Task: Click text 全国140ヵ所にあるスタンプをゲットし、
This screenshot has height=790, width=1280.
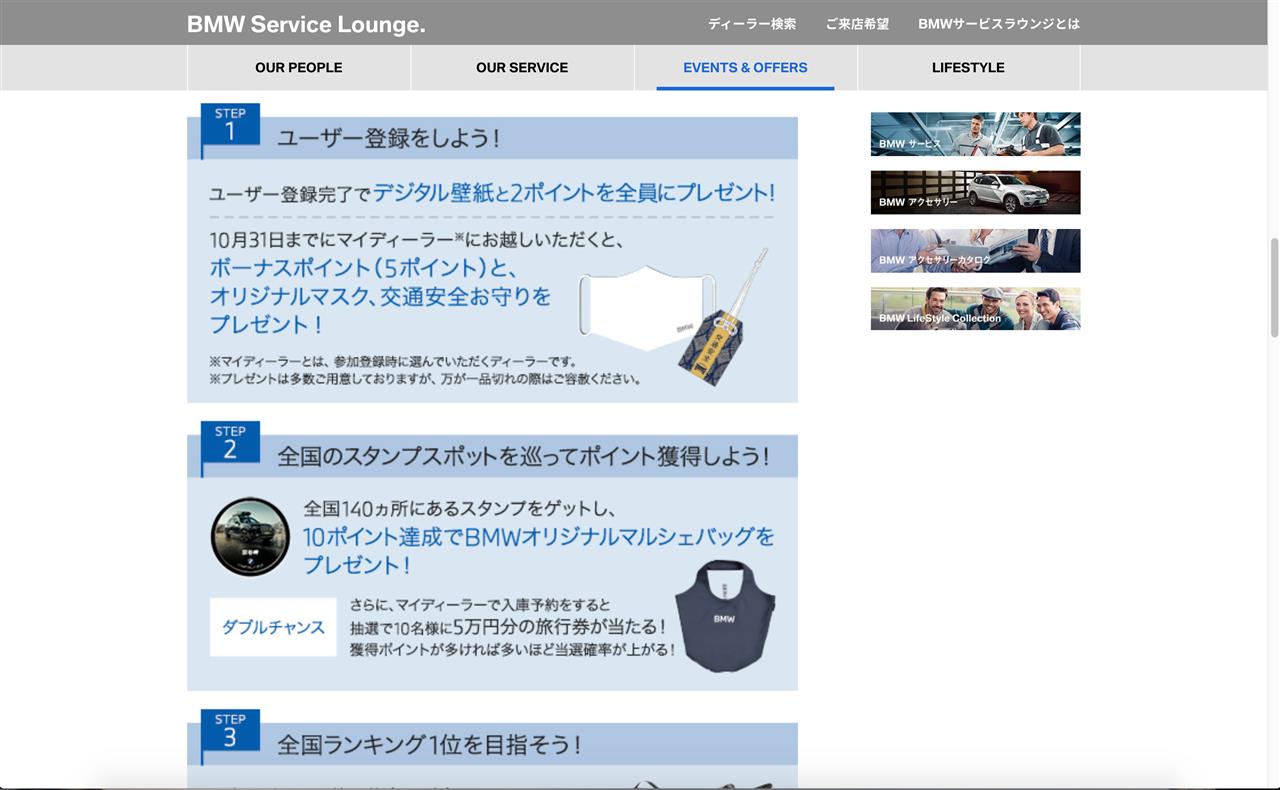Action: (x=459, y=508)
